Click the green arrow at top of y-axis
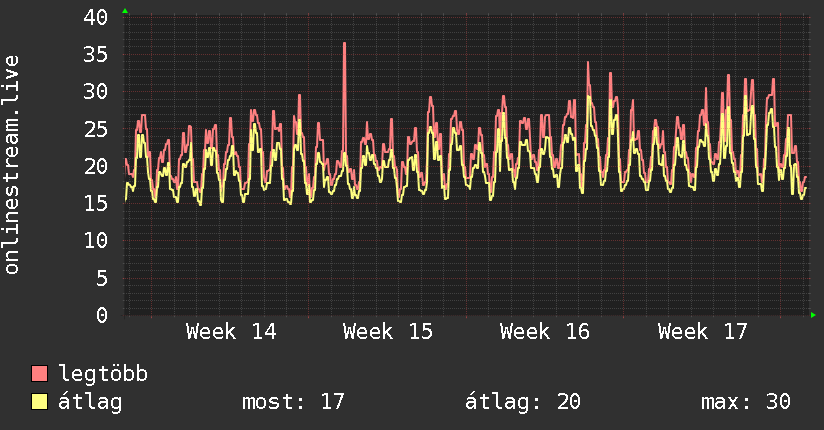Image resolution: width=824 pixels, height=430 pixels. click(125, 11)
